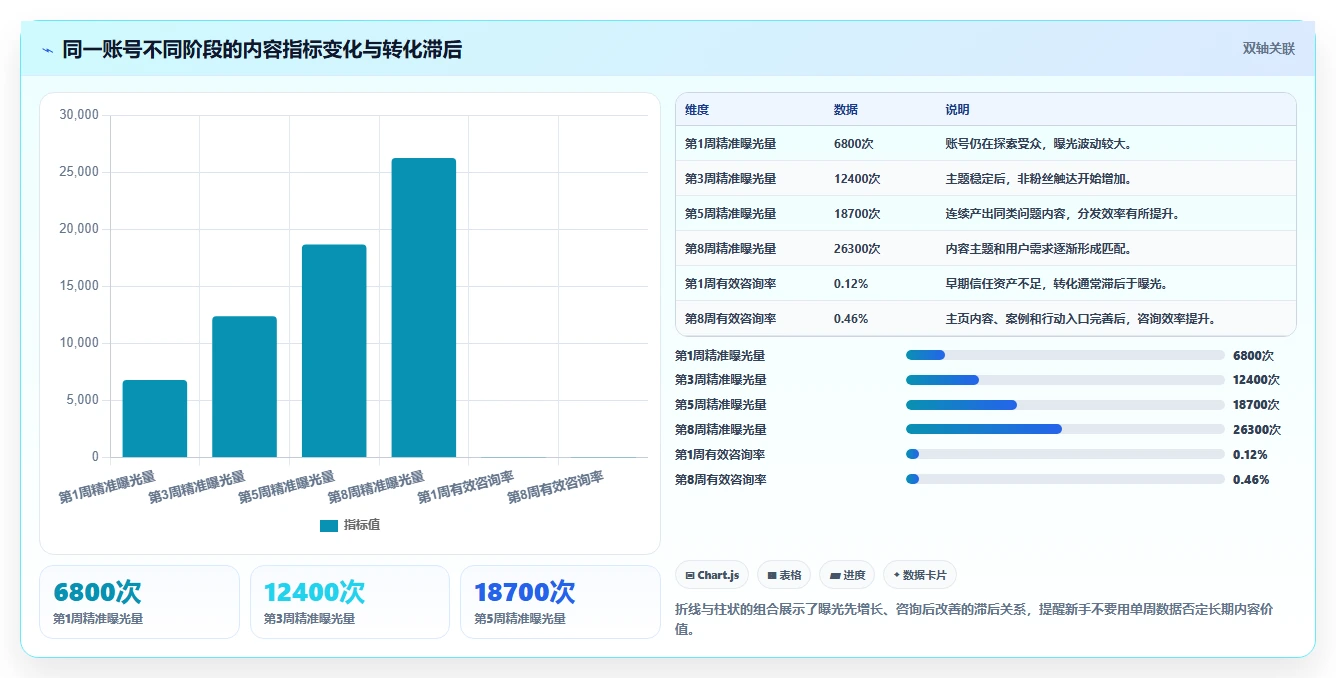Click the table value 0.12%
This screenshot has height=678, width=1336.
point(851,284)
